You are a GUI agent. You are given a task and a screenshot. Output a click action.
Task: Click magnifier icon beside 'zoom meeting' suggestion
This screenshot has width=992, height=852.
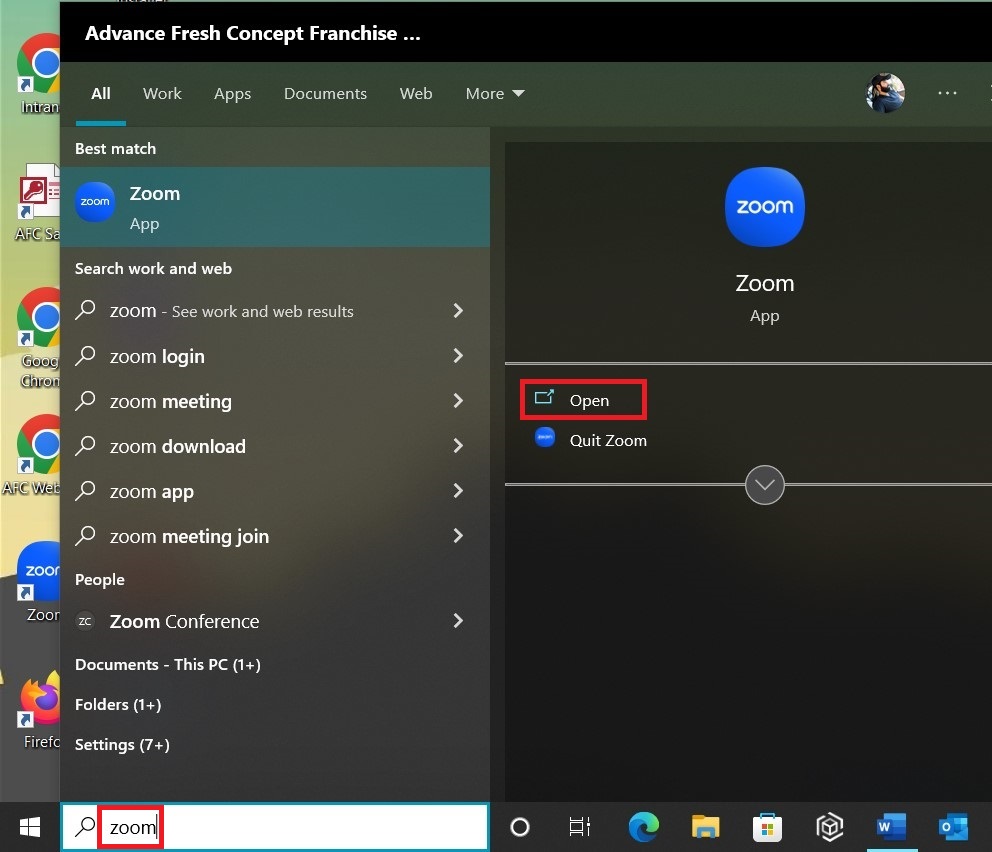(85, 400)
